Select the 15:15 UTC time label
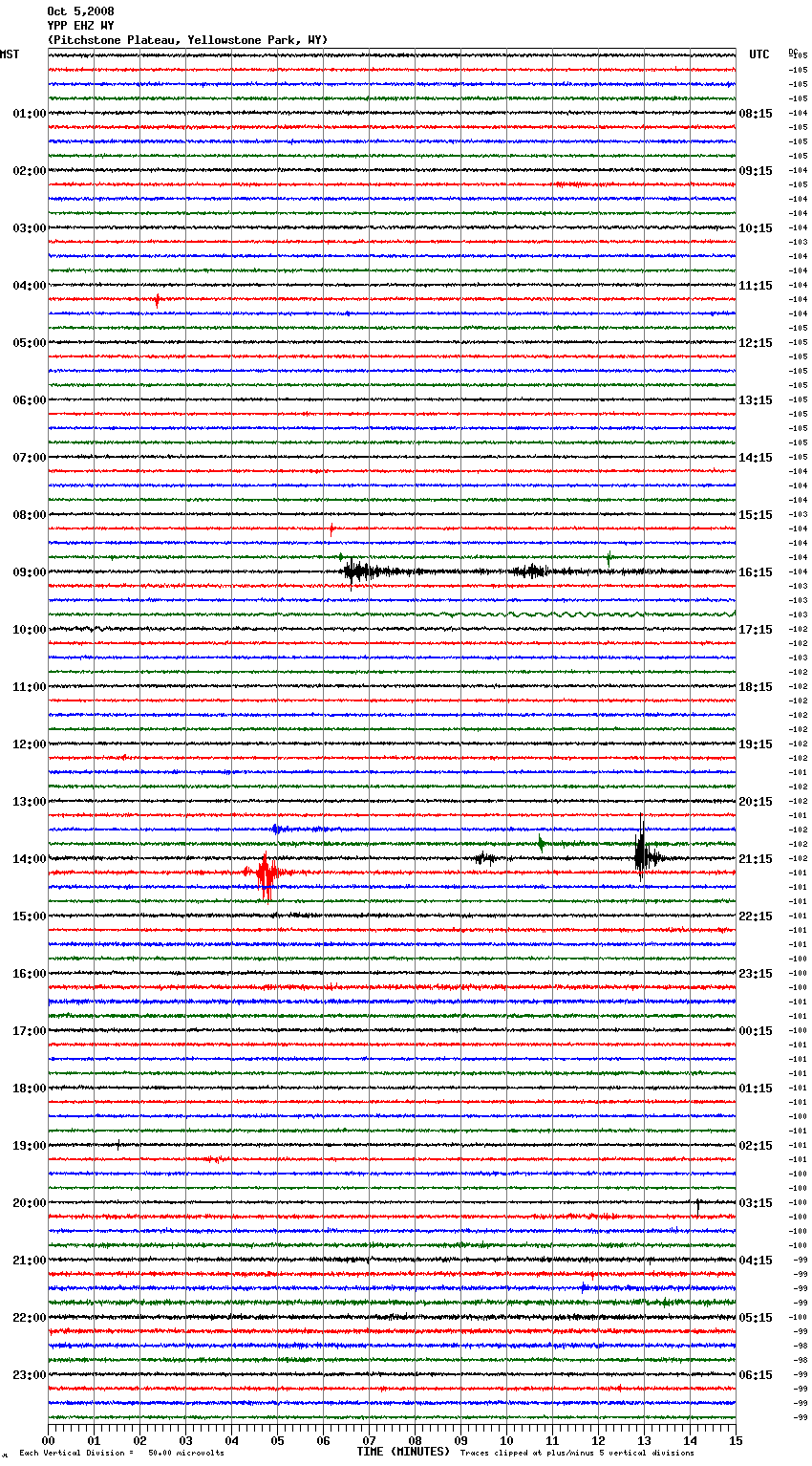Viewport: 812px width, 1466px height. pos(756,515)
